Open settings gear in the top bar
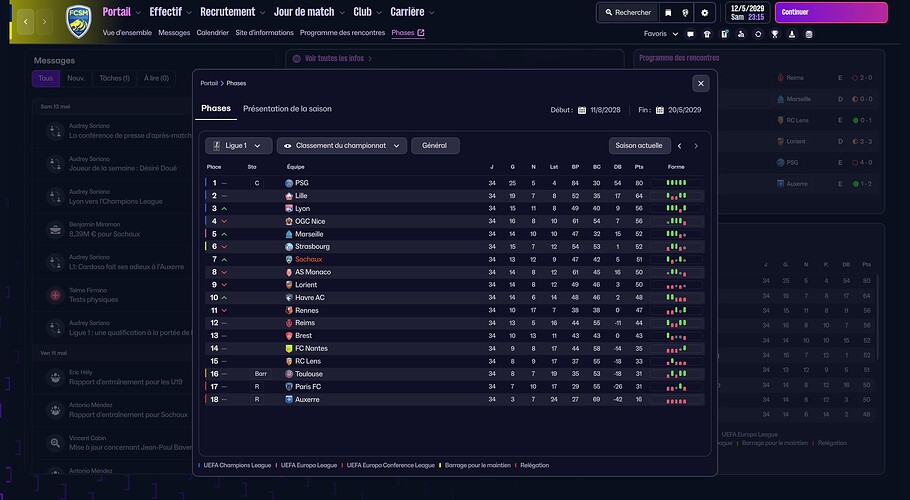The image size is (910, 500). pyautogui.click(x=705, y=12)
